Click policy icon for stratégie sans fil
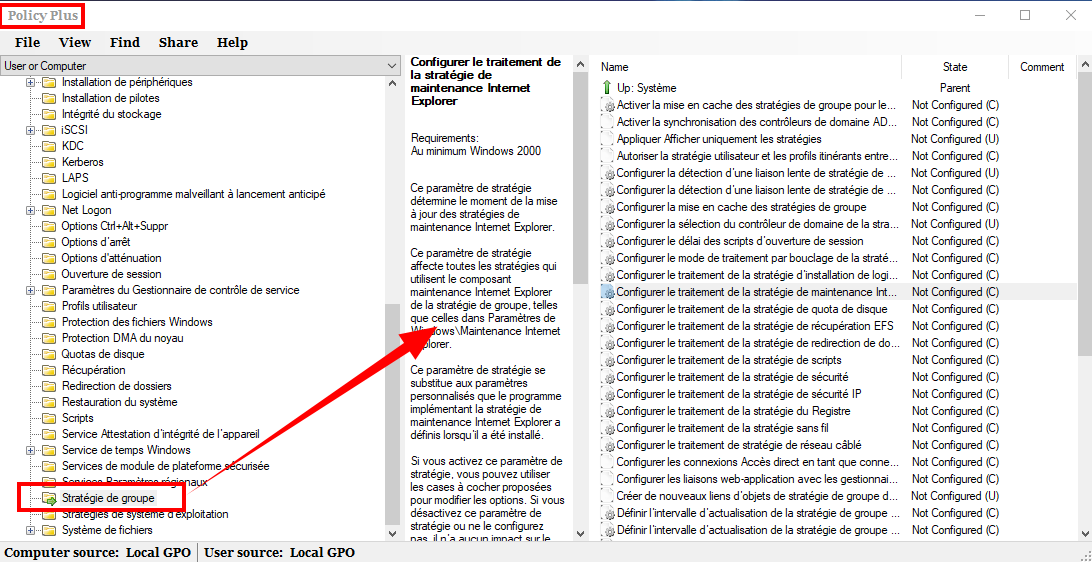 (x=608, y=428)
